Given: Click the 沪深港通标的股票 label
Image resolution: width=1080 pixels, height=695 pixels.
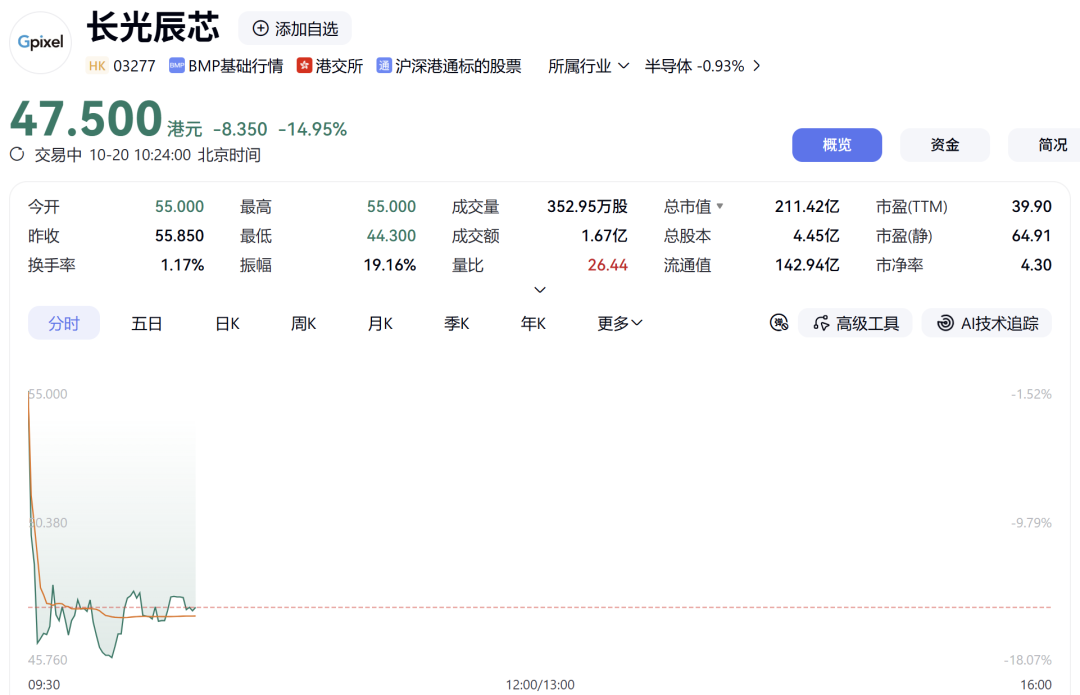Looking at the screenshot, I should click(458, 66).
